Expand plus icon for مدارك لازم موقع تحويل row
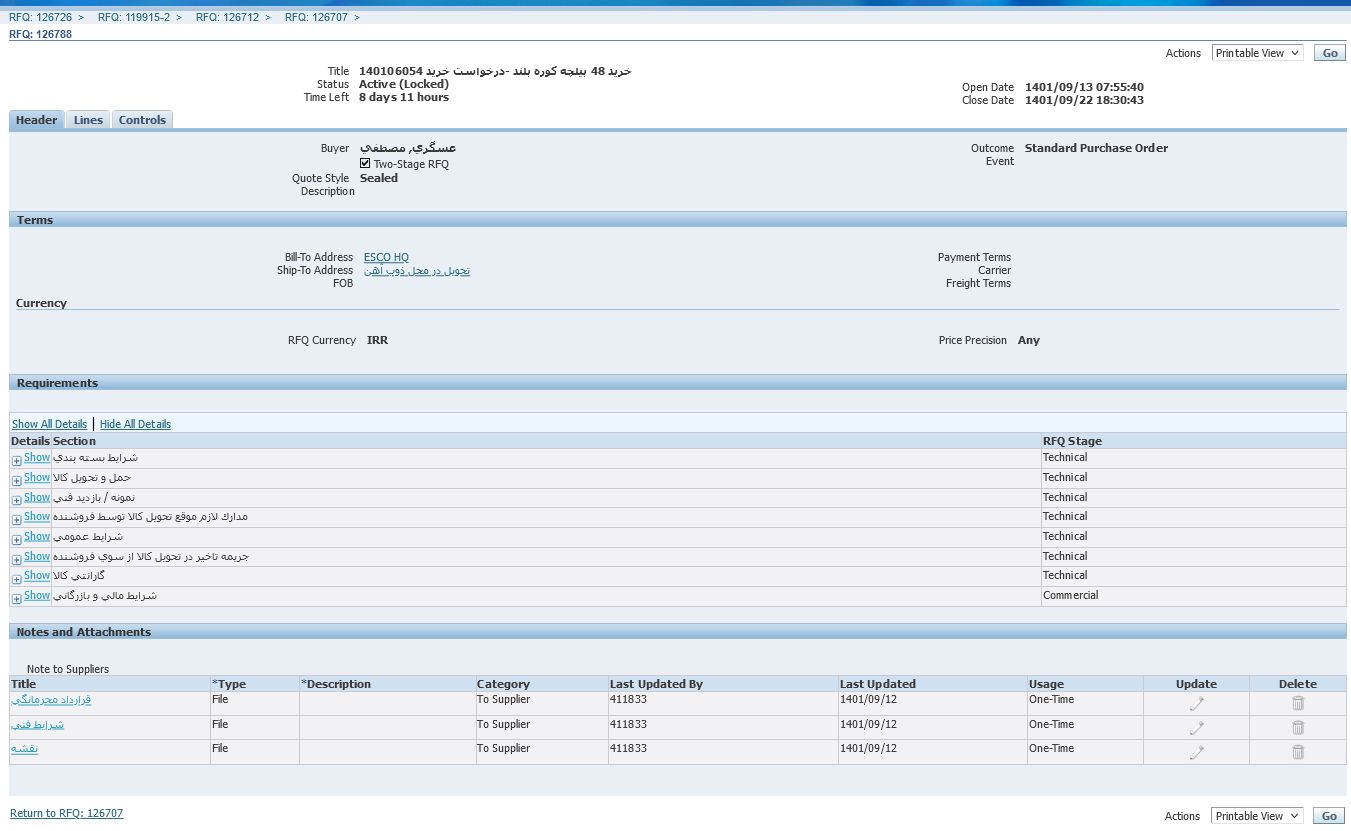1351x831 pixels. [x=16, y=520]
